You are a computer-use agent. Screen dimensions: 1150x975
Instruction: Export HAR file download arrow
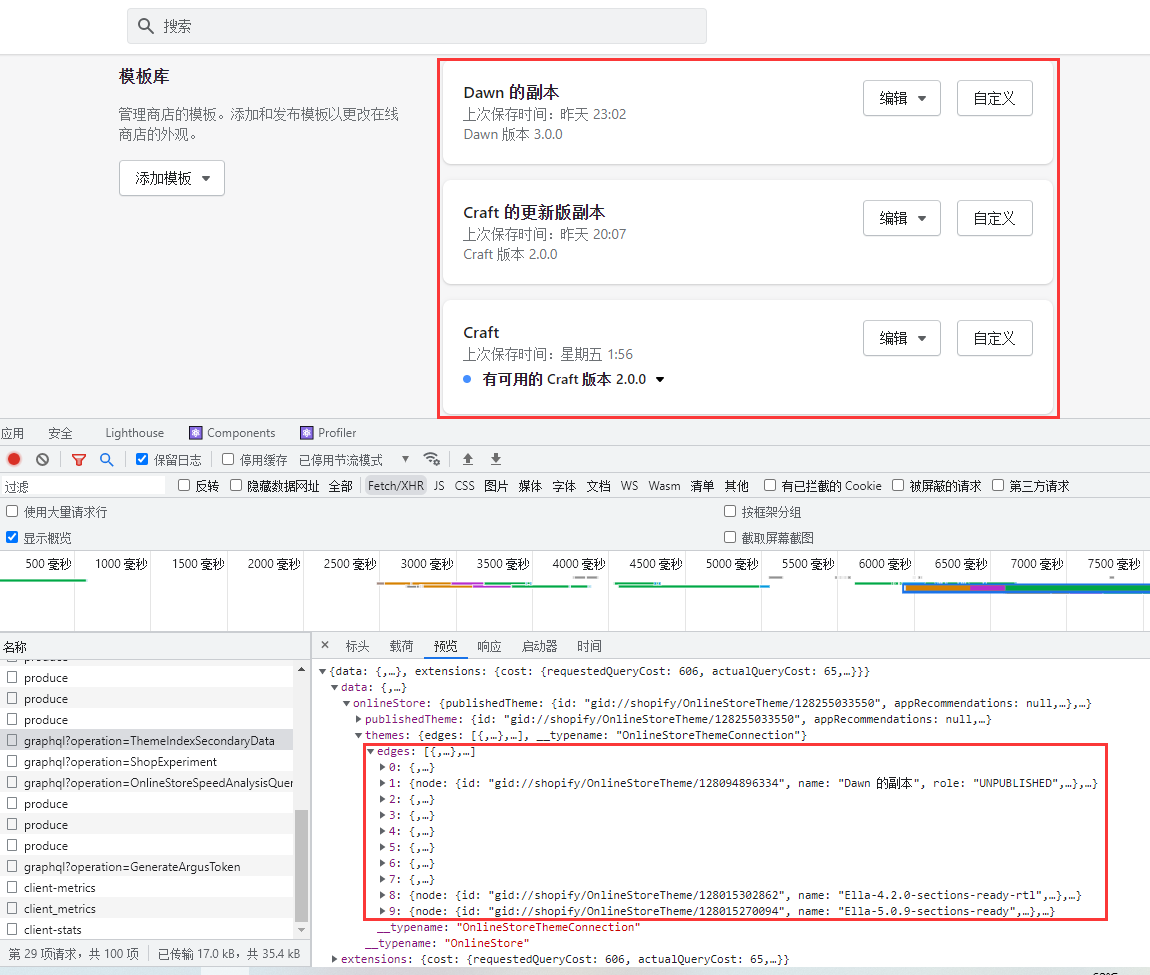[x=496, y=459]
